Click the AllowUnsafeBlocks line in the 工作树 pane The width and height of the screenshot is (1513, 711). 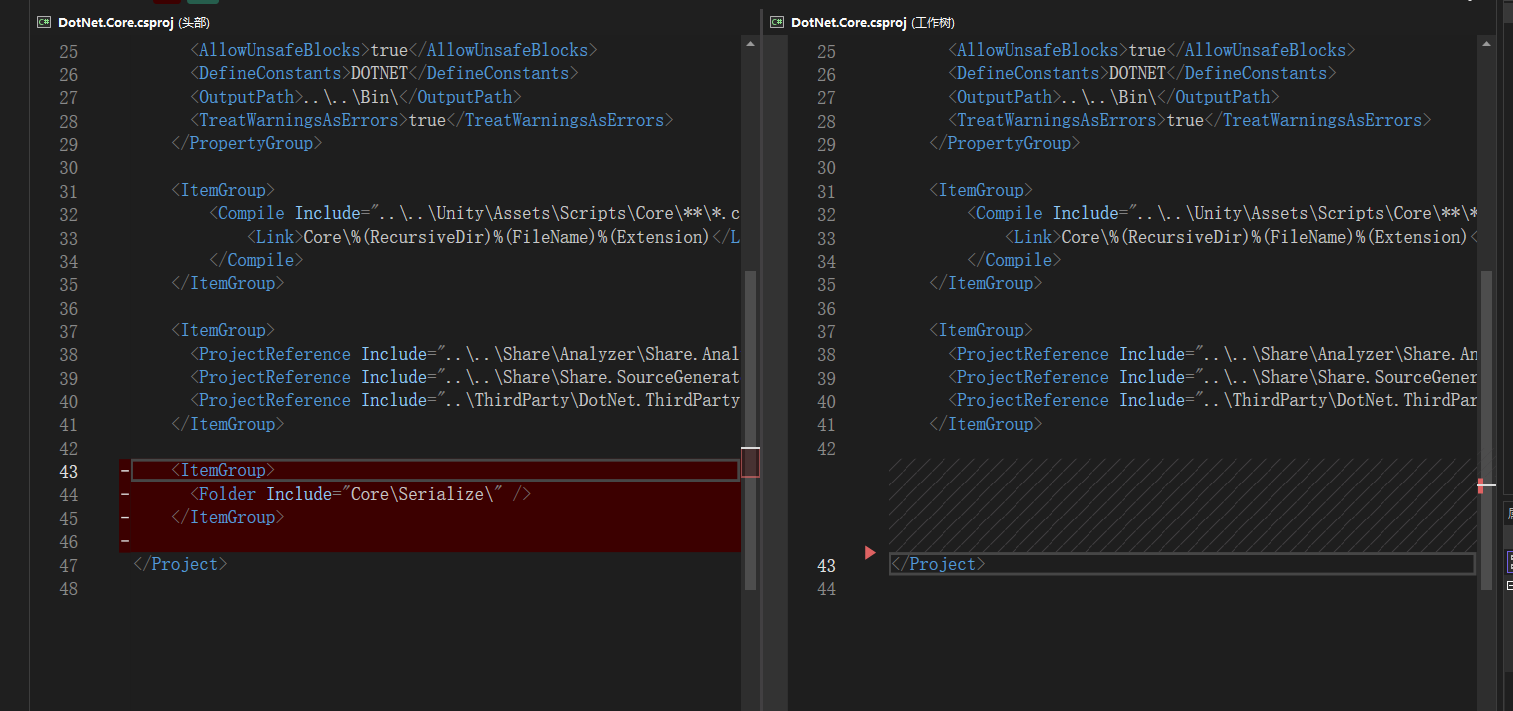[1152, 50]
